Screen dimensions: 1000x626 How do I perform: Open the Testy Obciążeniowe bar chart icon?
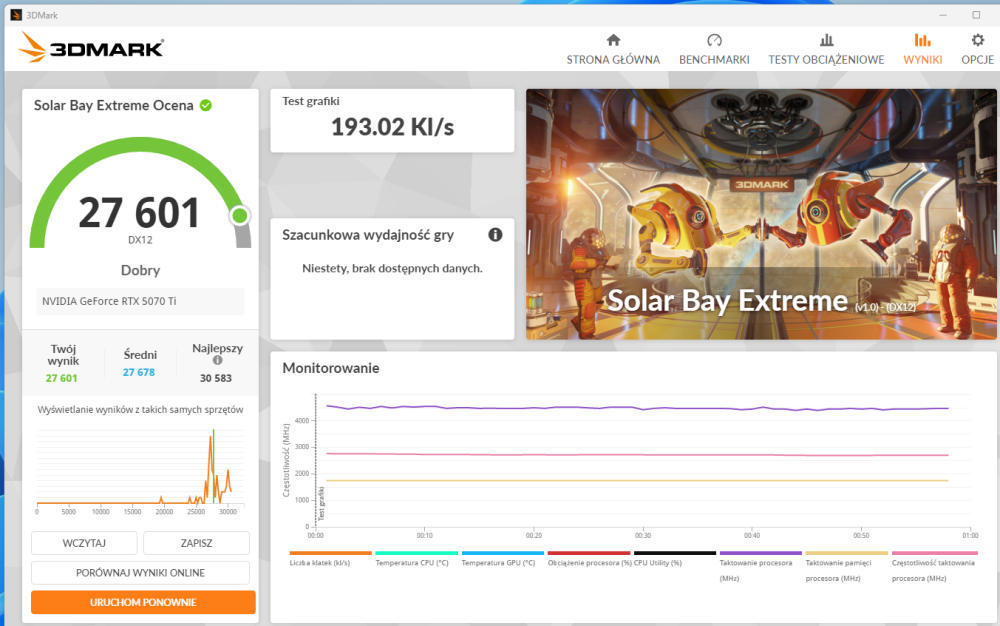coord(826,40)
